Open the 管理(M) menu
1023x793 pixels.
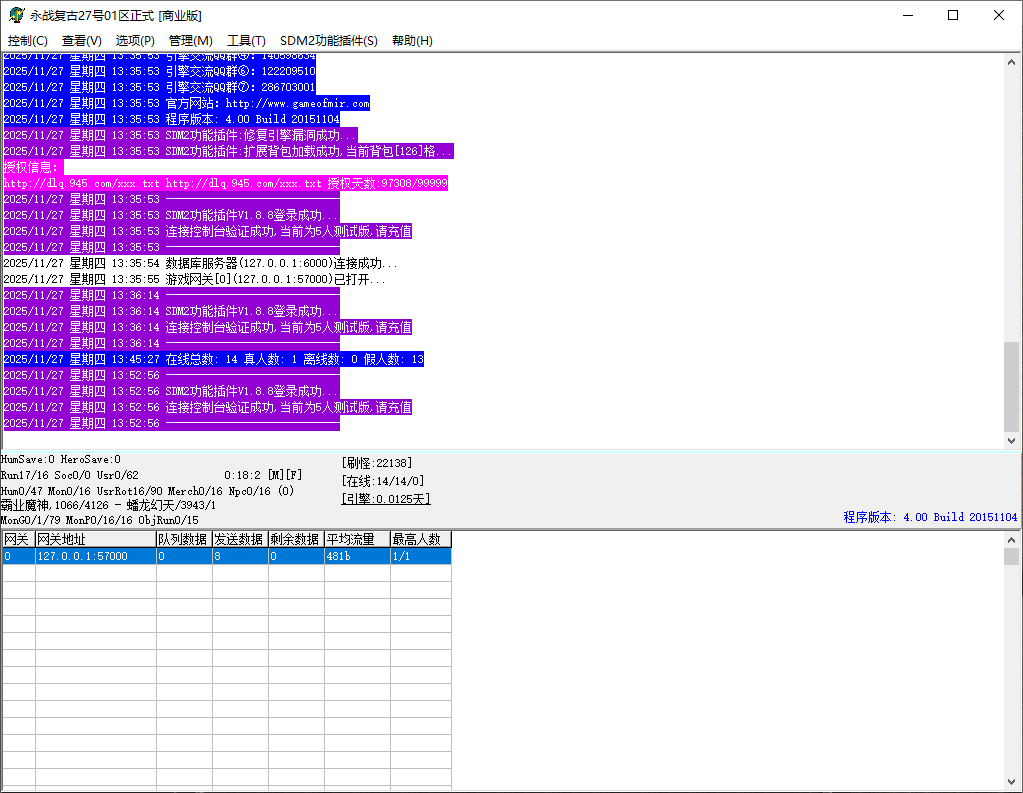point(190,41)
